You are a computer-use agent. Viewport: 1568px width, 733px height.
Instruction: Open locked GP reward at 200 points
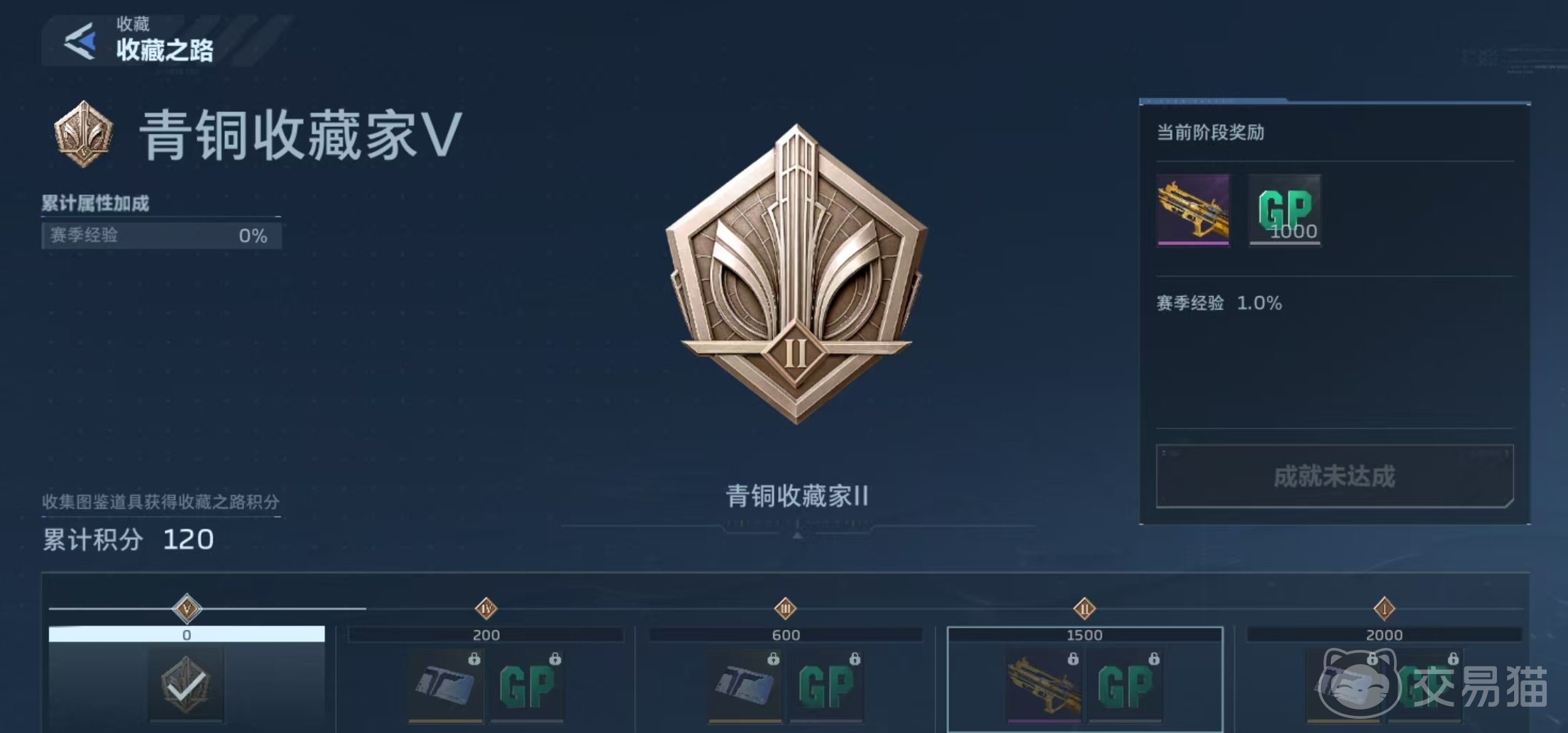[527, 686]
